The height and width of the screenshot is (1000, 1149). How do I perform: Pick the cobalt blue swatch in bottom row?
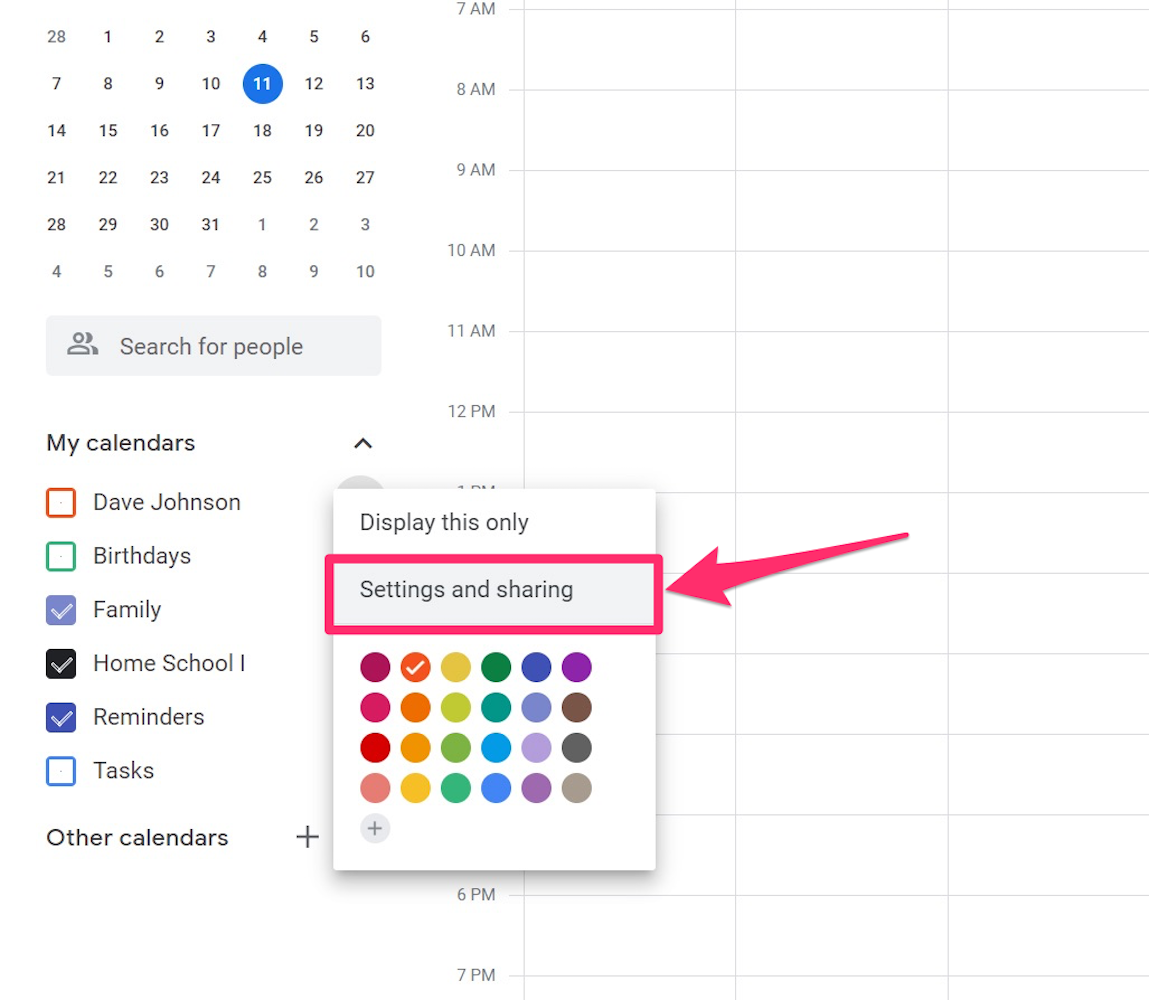[x=496, y=788]
